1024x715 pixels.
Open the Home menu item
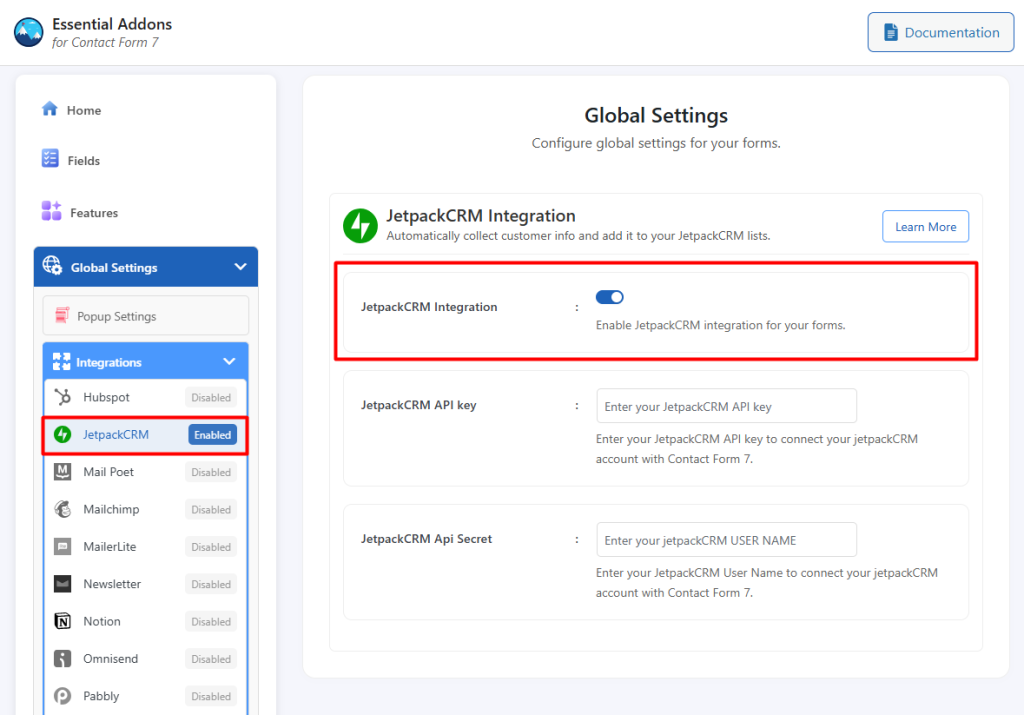coord(84,110)
